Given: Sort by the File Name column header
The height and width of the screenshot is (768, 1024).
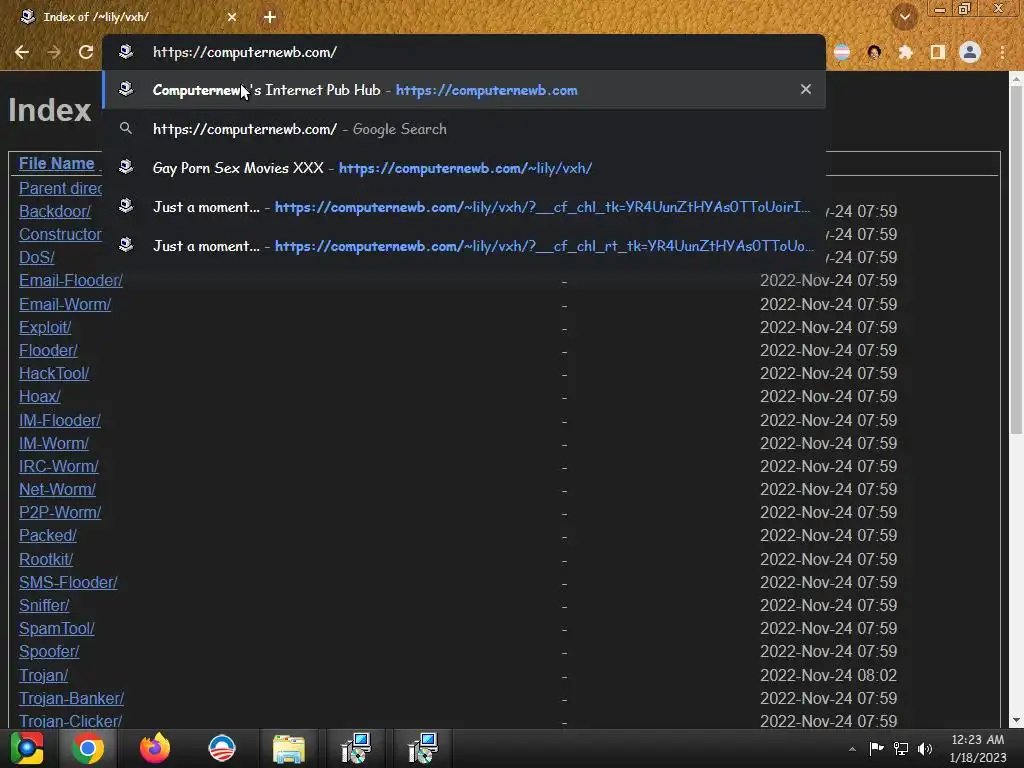Looking at the screenshot, I should click(57, 163).
